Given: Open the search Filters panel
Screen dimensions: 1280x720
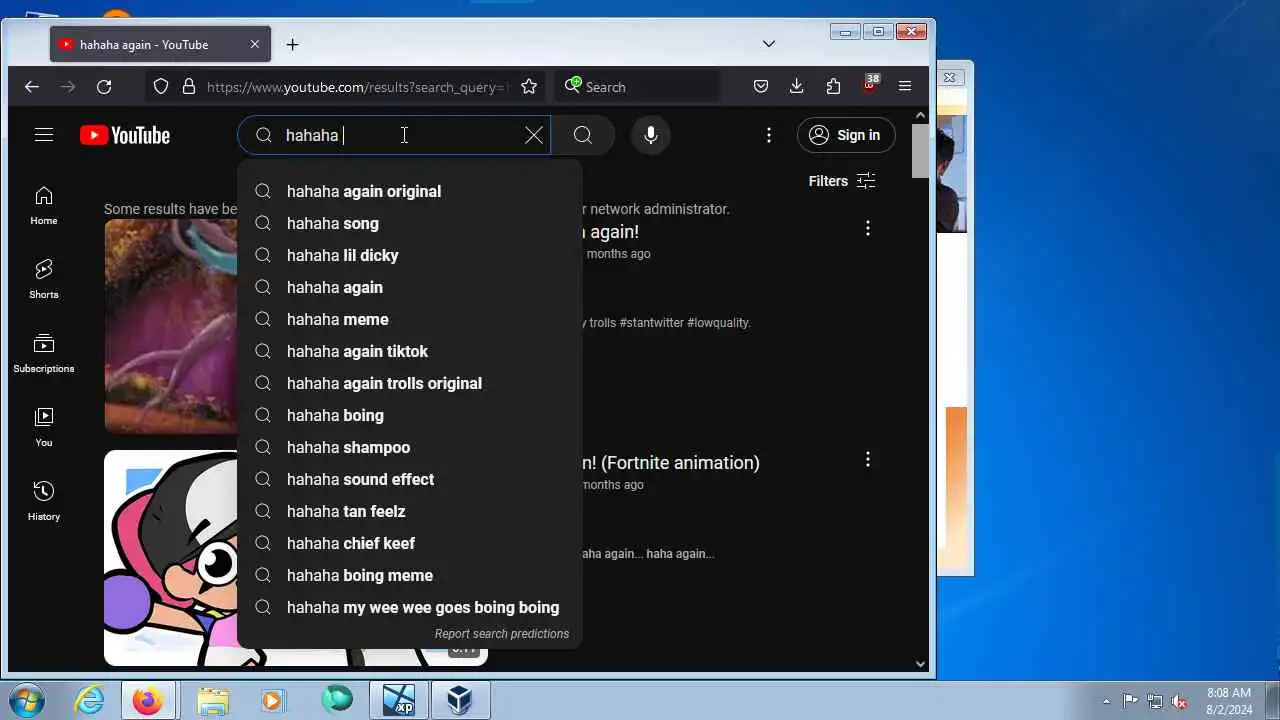Looking at the screenshot, I should point(842,181).
